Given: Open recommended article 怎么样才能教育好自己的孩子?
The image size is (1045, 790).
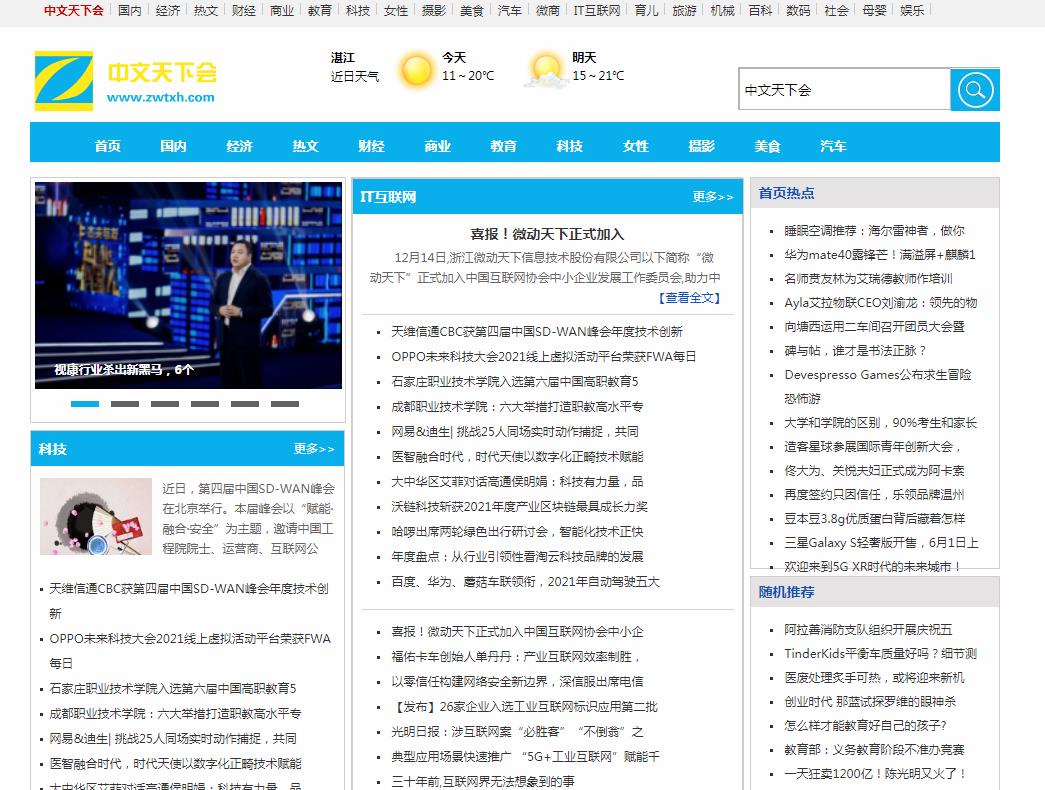Looking at the screenshot, I should pyautogui.click(x=865, y=725).
